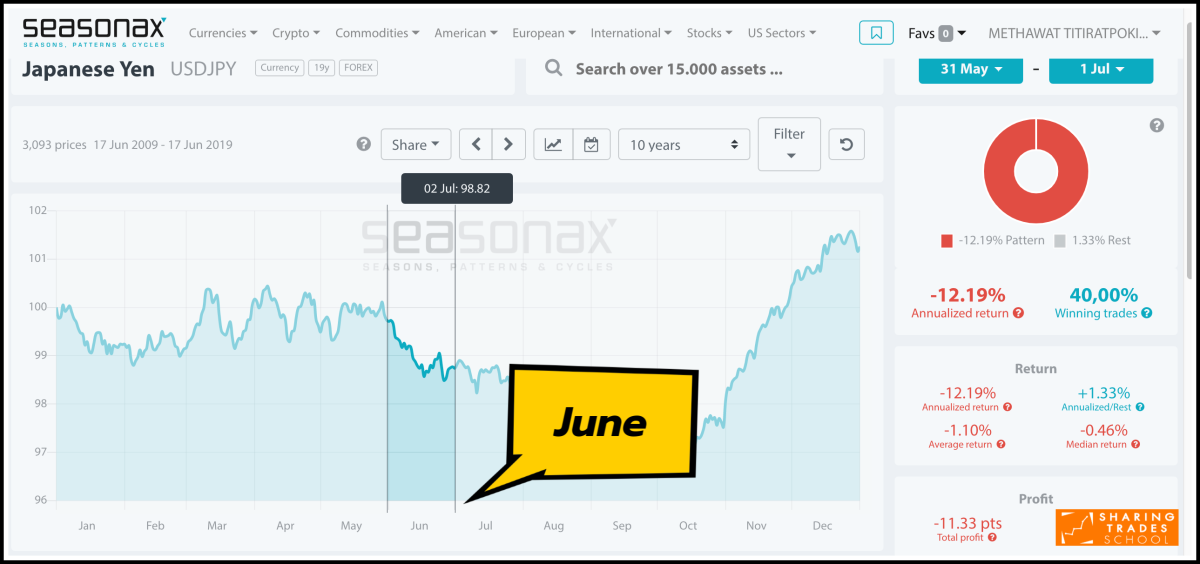Open the calendar view icon
Viewport: 1200px width, 564px height.
[x=591, y=145]
